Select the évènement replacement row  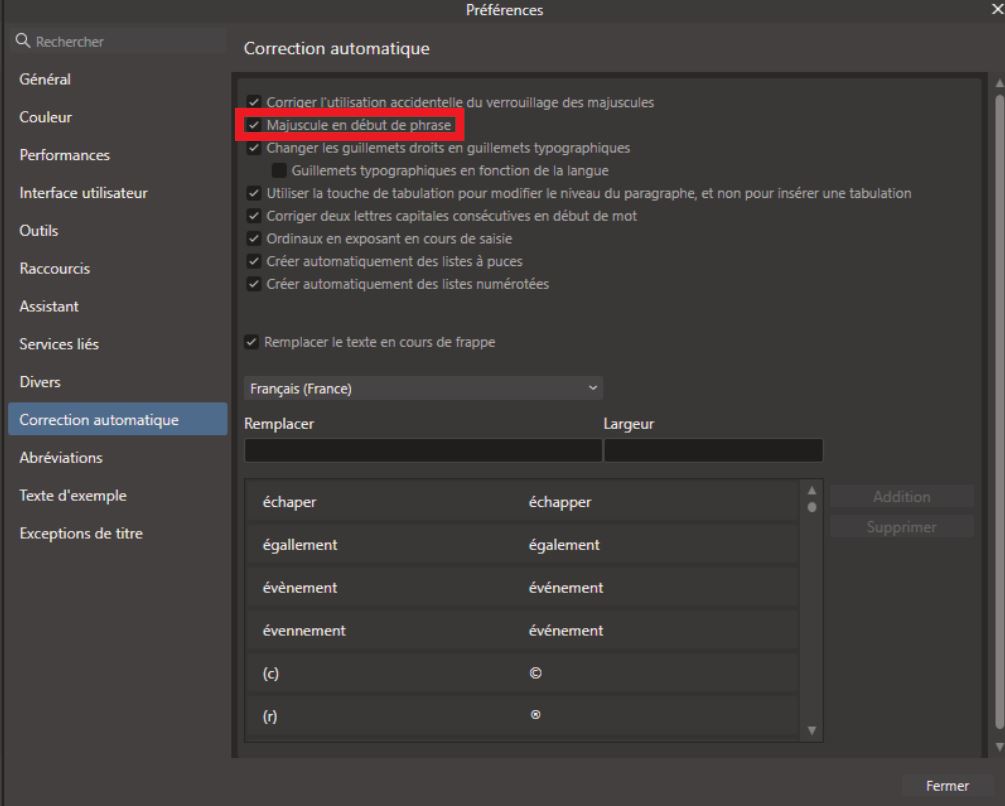[x=522, y=588]
